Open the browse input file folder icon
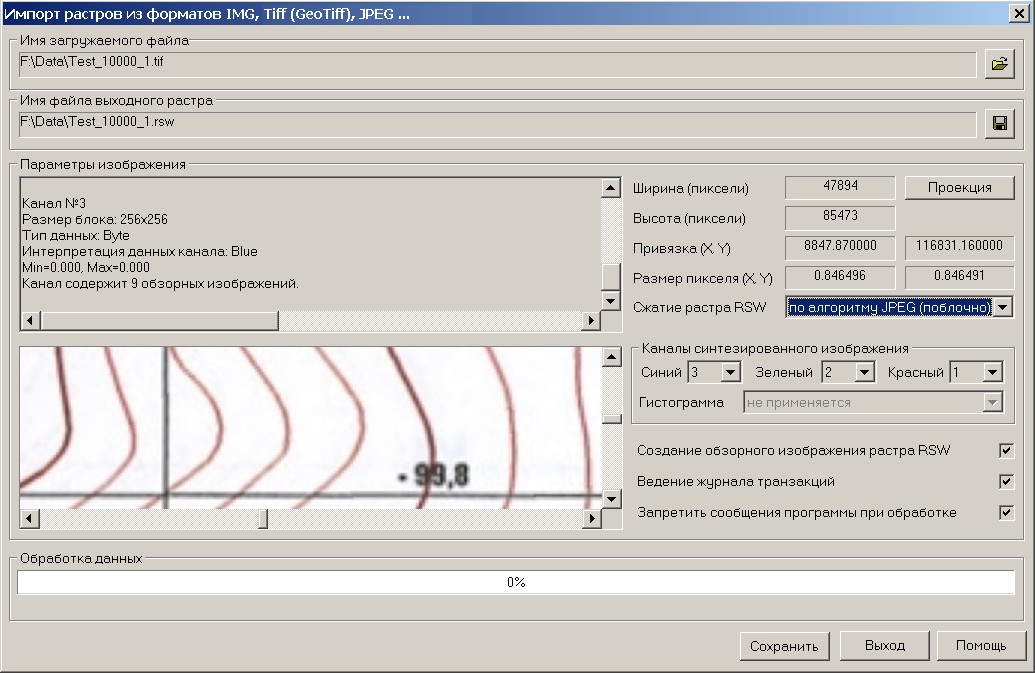 (998, 64)
